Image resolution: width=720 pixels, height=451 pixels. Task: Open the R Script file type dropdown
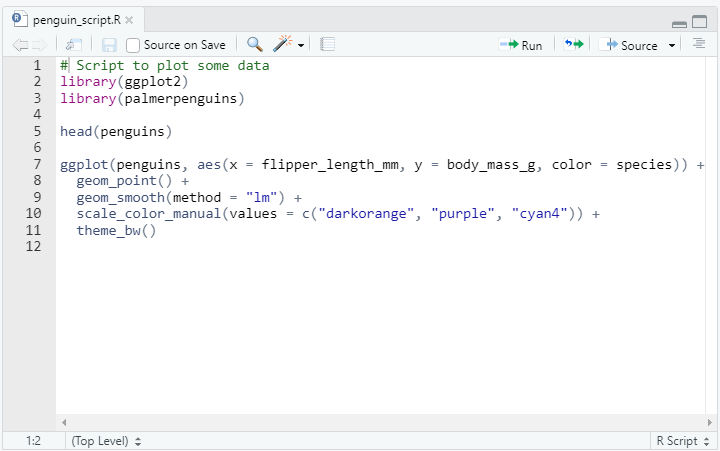(x=680, y=440)
